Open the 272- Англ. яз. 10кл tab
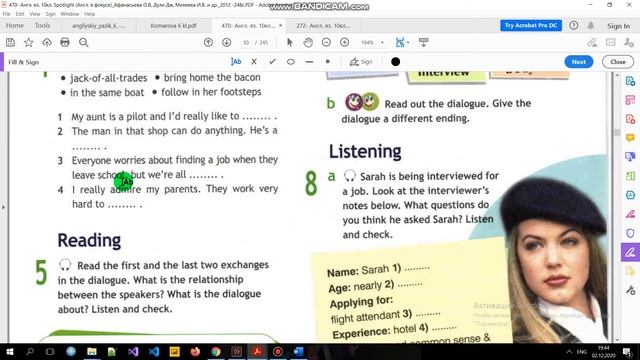Screen dimensions: 640x360 323,26
